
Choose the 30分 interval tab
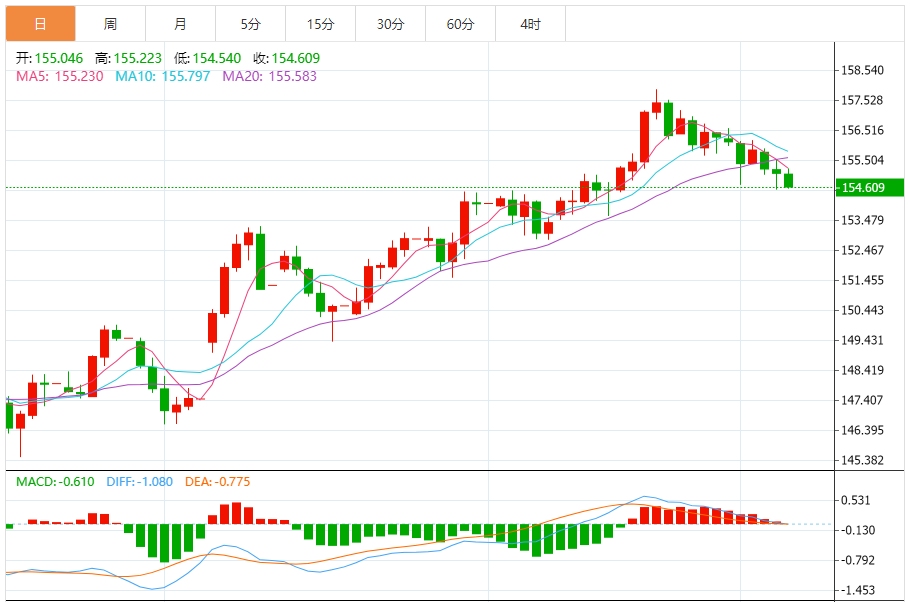390,24
